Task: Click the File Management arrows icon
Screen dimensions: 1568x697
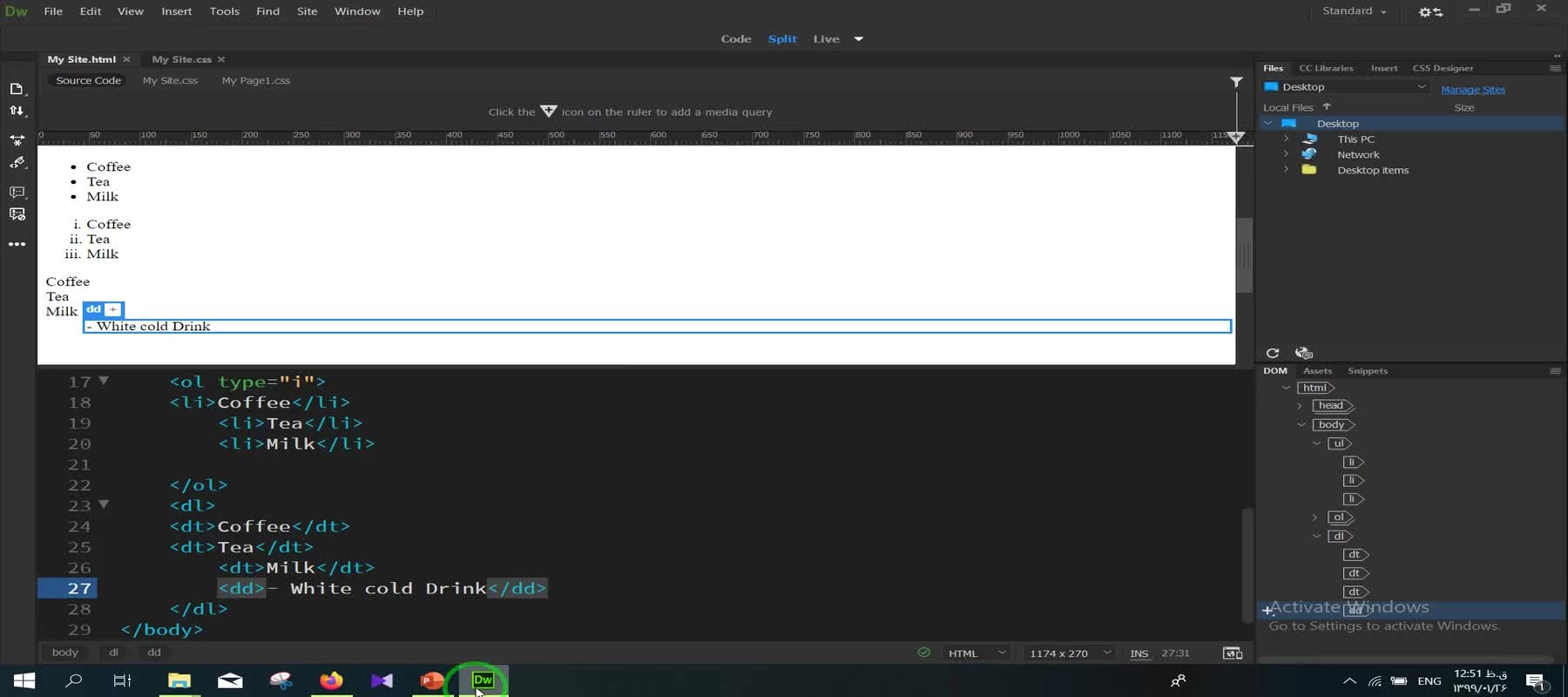Action: [x=17, y=111]
